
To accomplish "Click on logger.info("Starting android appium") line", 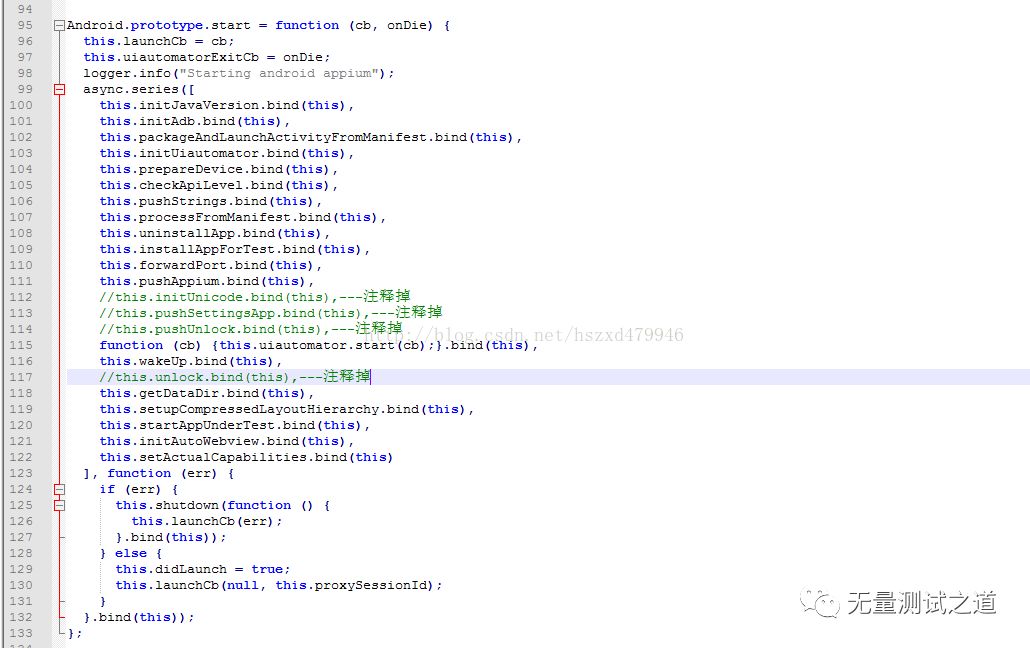I will 238,73.
